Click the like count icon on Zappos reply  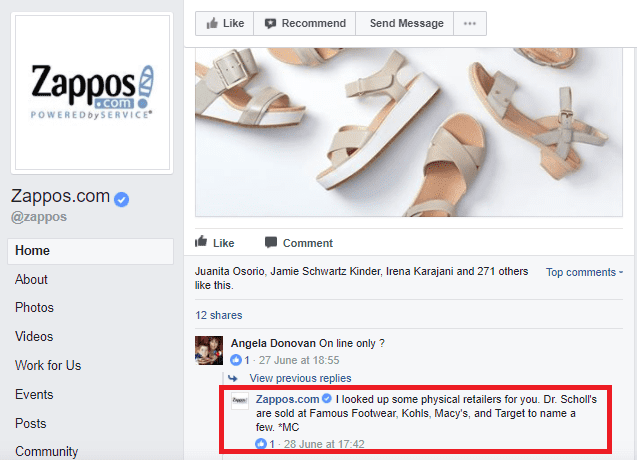261,443
